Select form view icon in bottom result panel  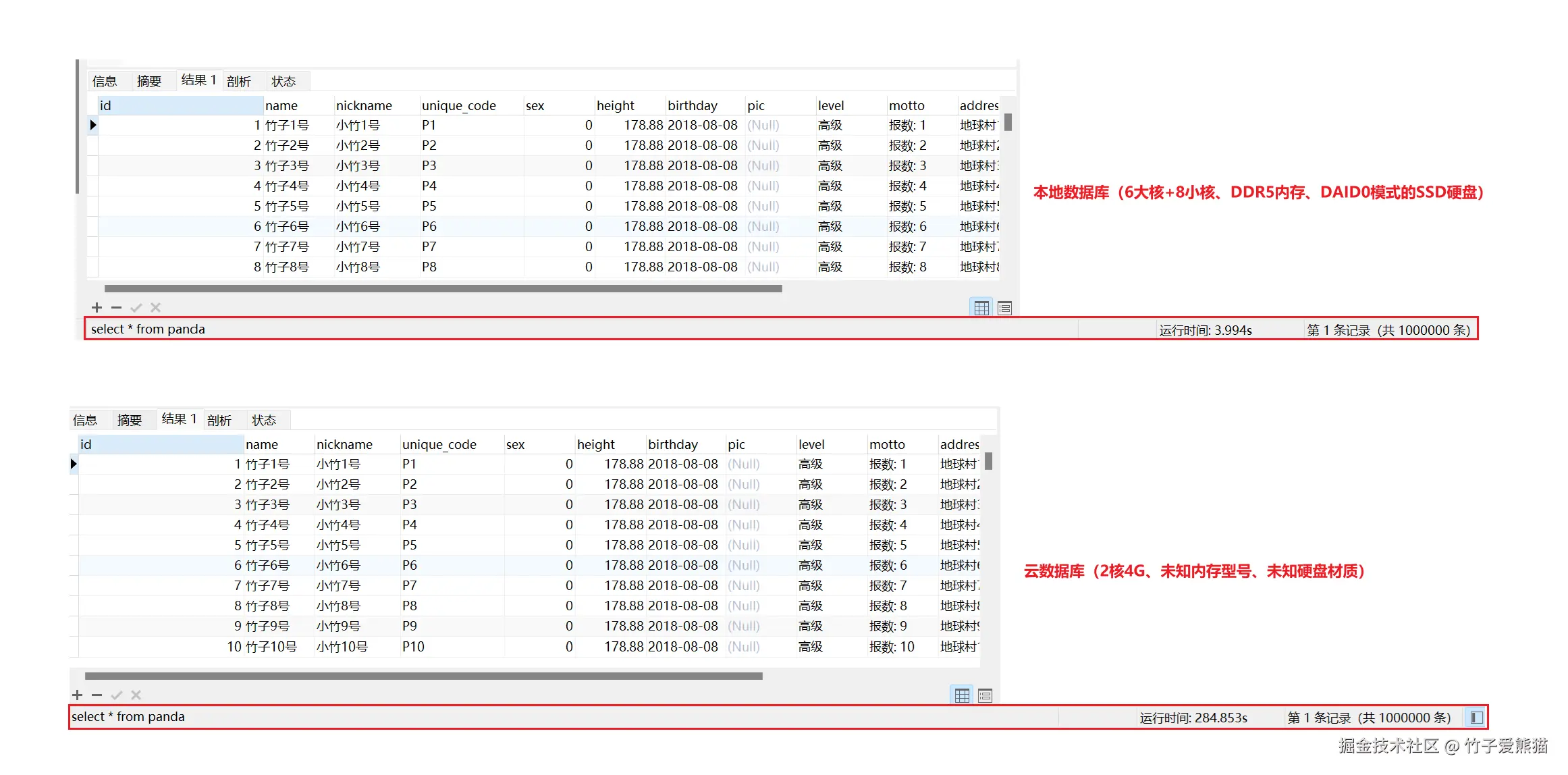[x=985, y=696]
